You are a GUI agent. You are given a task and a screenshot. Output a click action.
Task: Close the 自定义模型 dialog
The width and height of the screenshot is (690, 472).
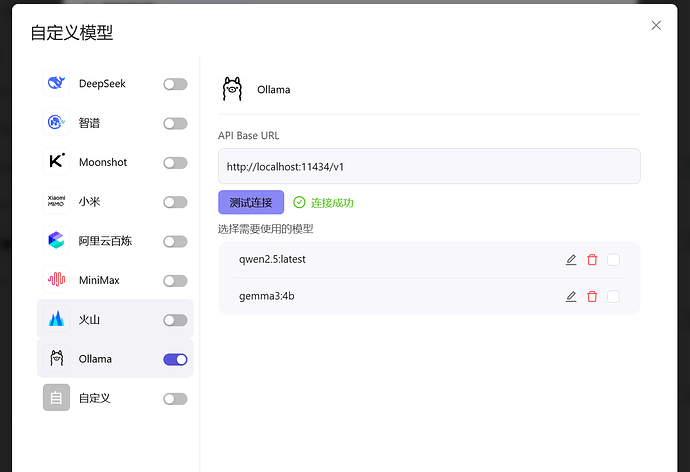(656, 25)
